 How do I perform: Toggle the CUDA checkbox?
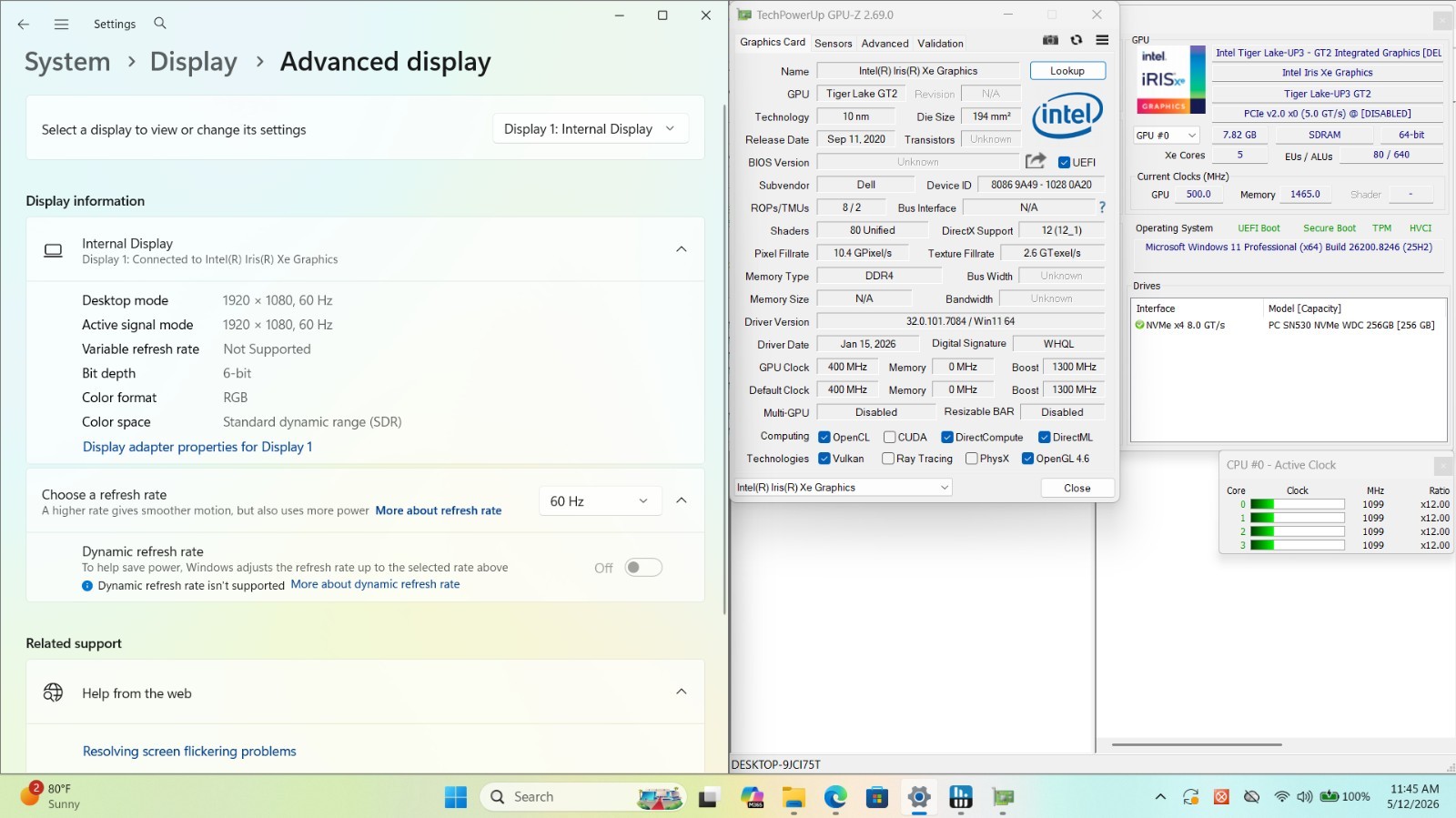(889, 438)
